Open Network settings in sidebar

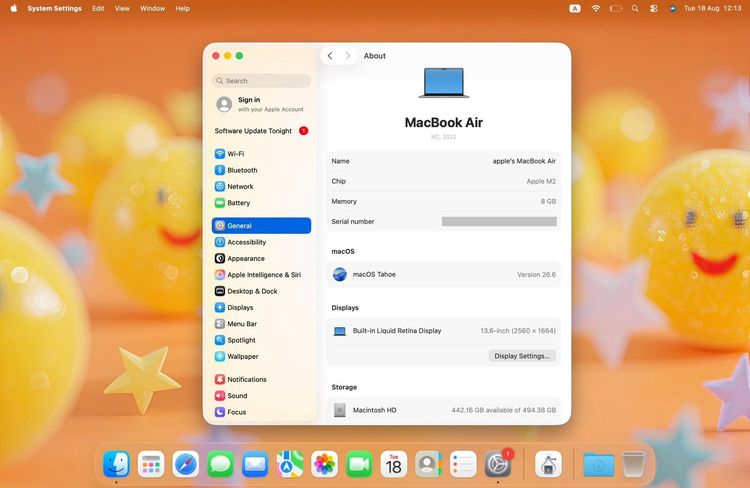pos(261,186)
